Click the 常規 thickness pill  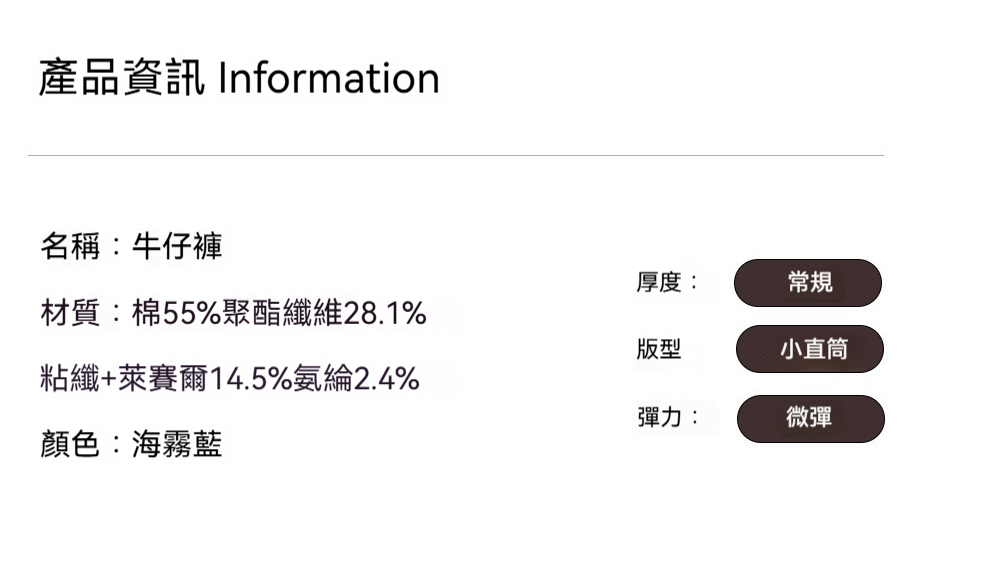point(808,283)
